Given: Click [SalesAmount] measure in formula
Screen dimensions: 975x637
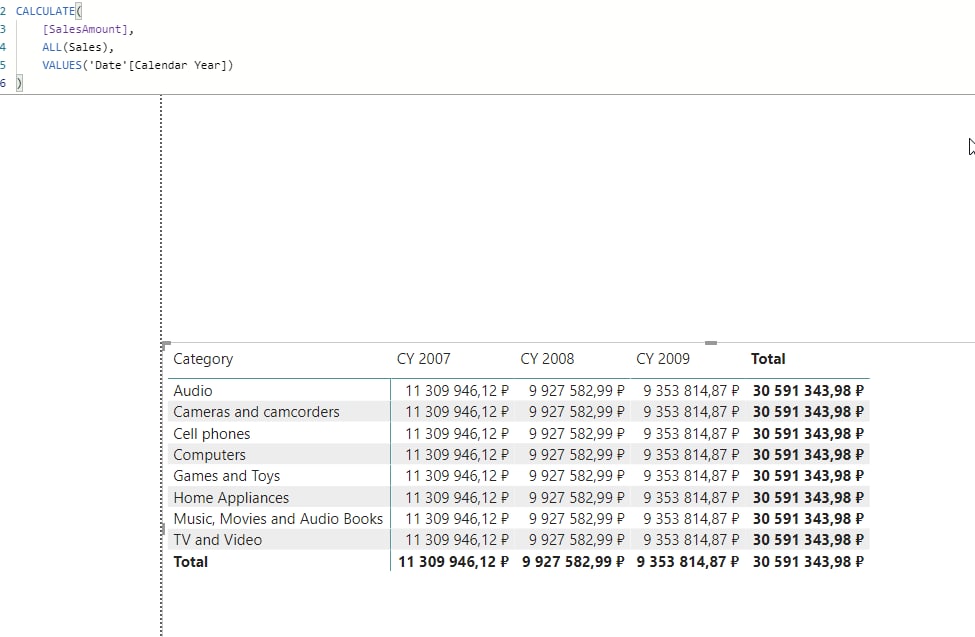Looking at the screenshot, I should 85,29.
